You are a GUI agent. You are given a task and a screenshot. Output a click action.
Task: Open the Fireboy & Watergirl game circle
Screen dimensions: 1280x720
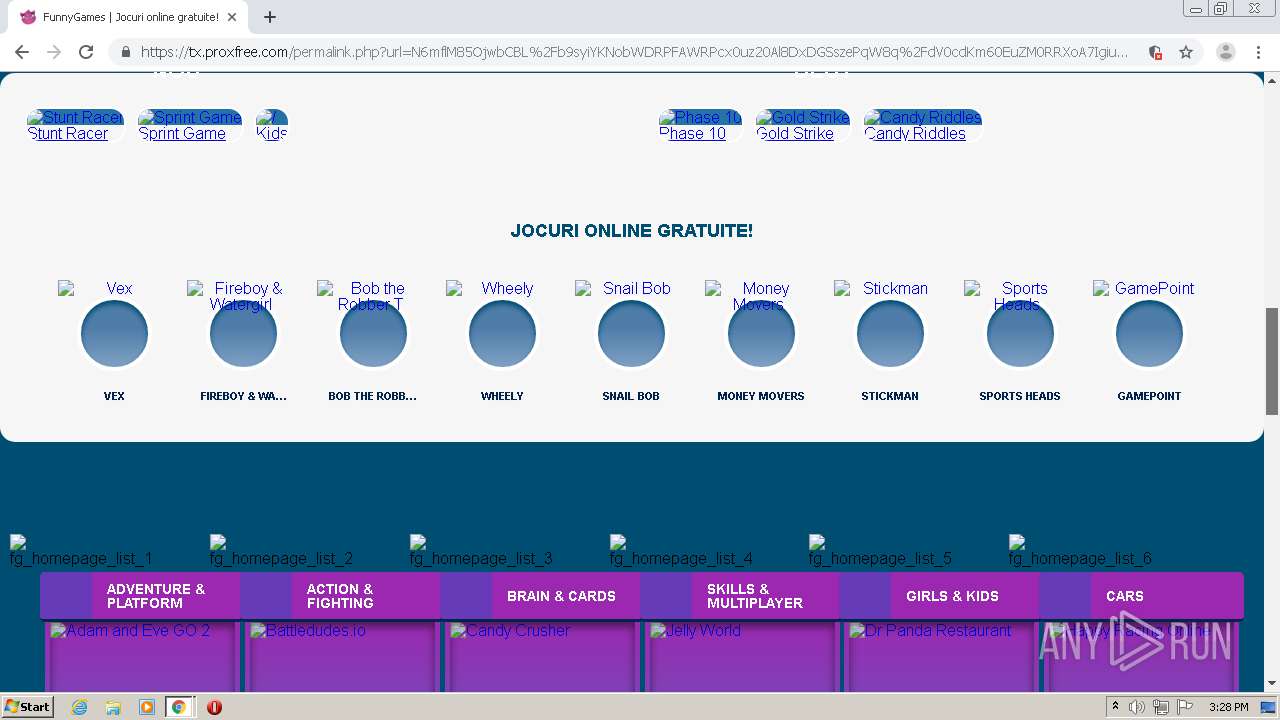pos(243,334)
